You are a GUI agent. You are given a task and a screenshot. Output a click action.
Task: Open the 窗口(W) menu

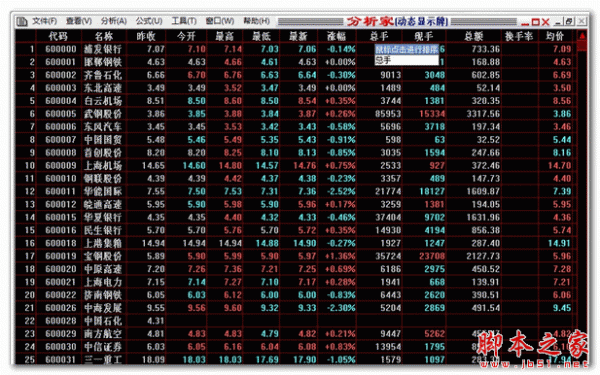(x=220, y=21)
